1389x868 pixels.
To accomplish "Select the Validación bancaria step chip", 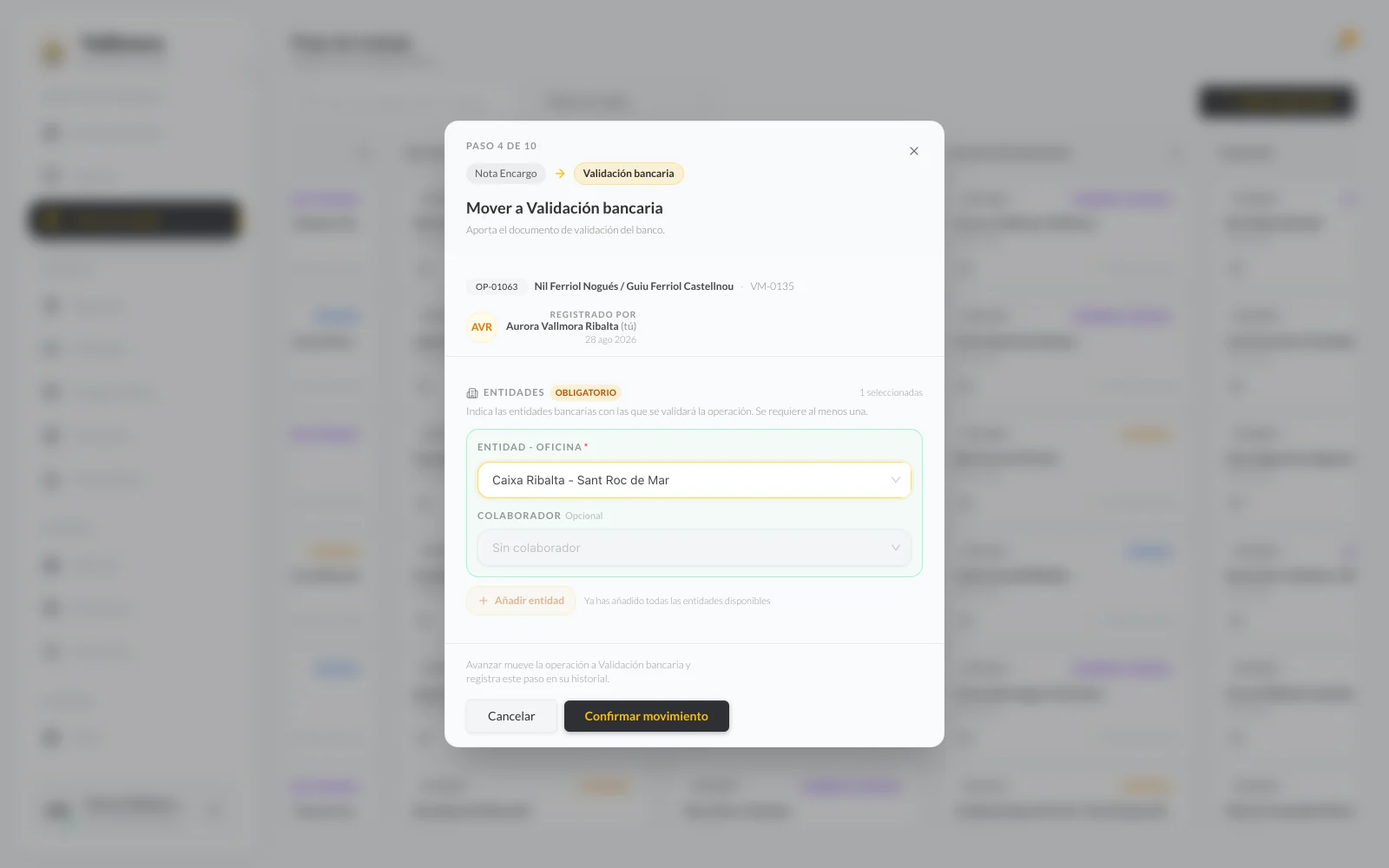I will (x=629, y=174).
